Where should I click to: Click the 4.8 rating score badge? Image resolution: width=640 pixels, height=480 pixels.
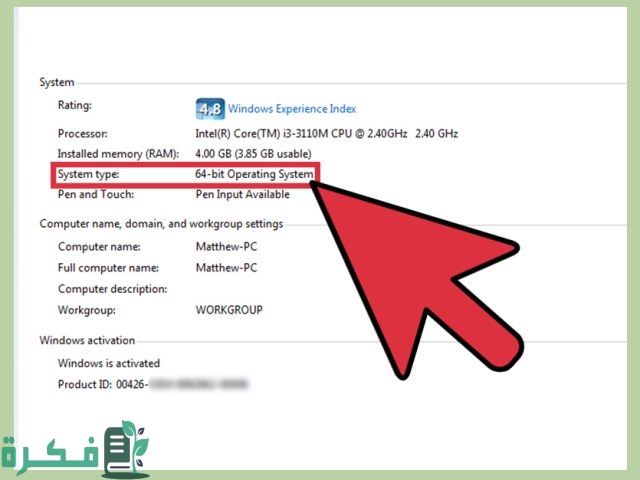coord(209,108)
